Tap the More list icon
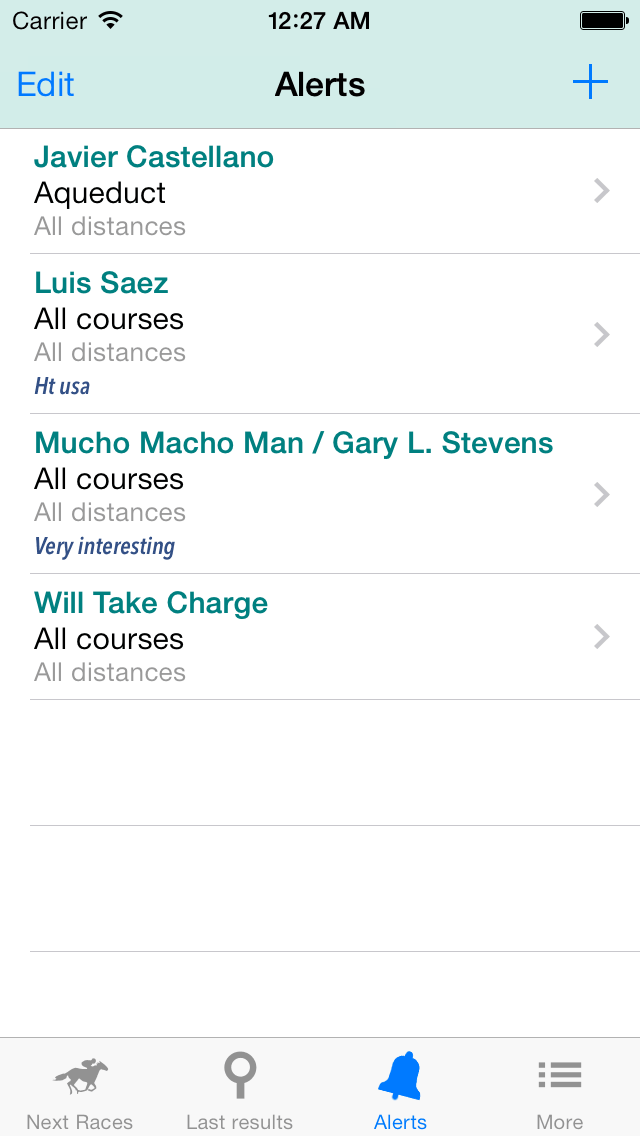This screenshot has width=640, height=1136. 560,1075
